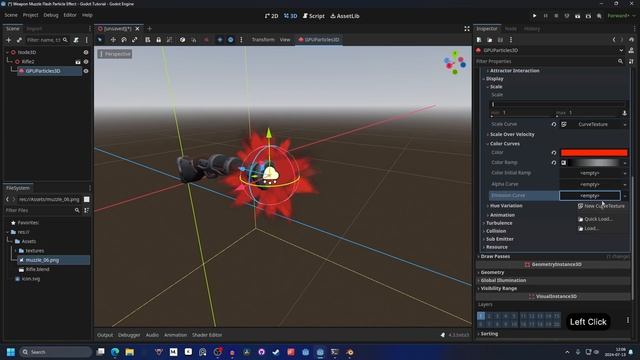Screen dimensions: 640x360
Task: Revert the Scale Curve property
Action: [554, 124]
